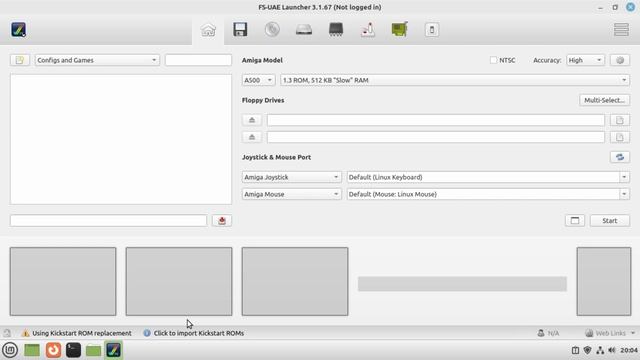
Task: Switch to the Home main configuration tab
Action: click(208, 30)
